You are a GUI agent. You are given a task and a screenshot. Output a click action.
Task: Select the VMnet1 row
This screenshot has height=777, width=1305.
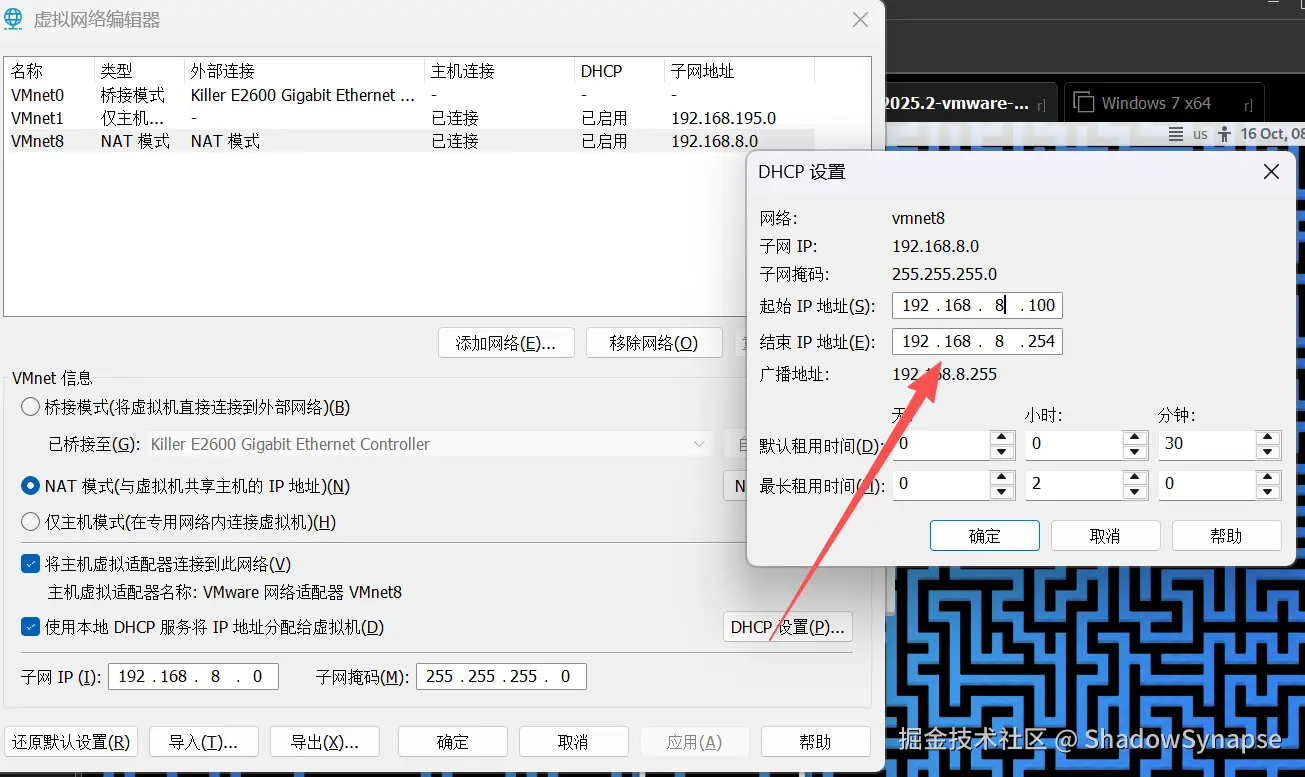coord(410,118)
